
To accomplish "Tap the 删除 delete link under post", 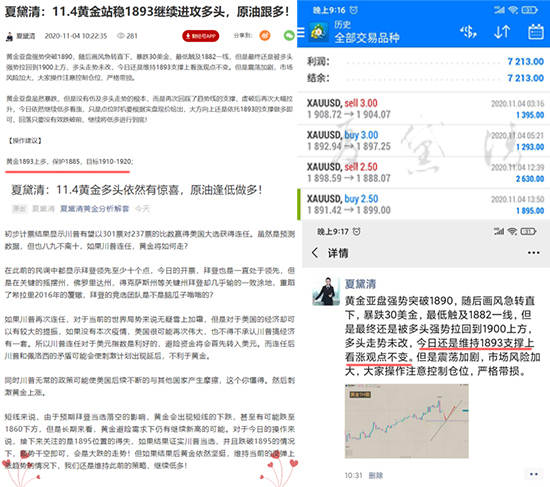I will (376, 475).
